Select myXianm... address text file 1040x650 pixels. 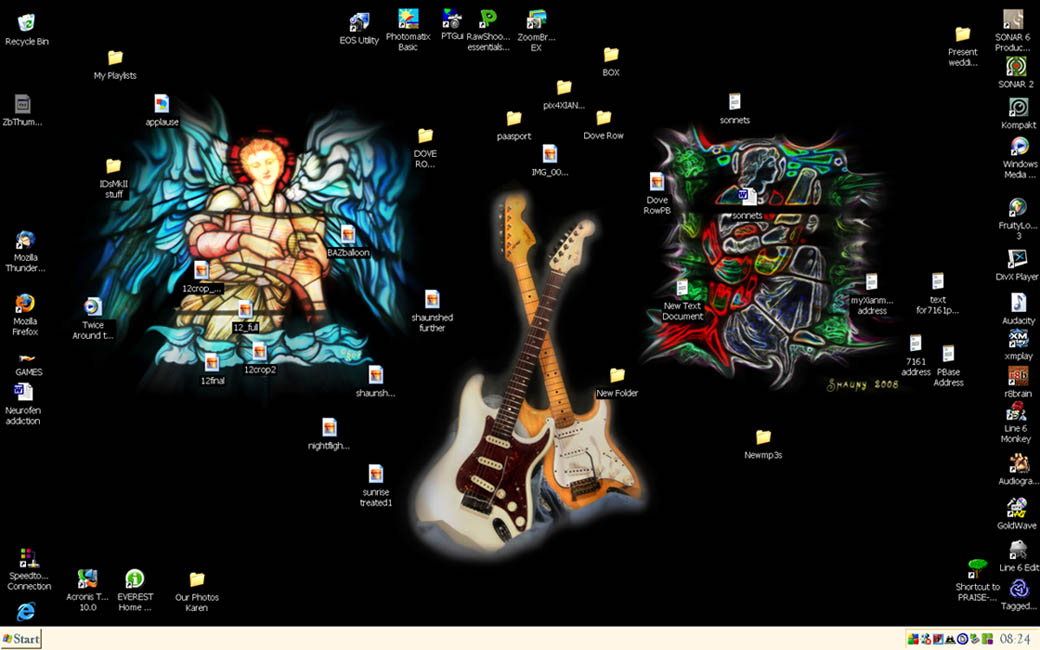[872, 283]
